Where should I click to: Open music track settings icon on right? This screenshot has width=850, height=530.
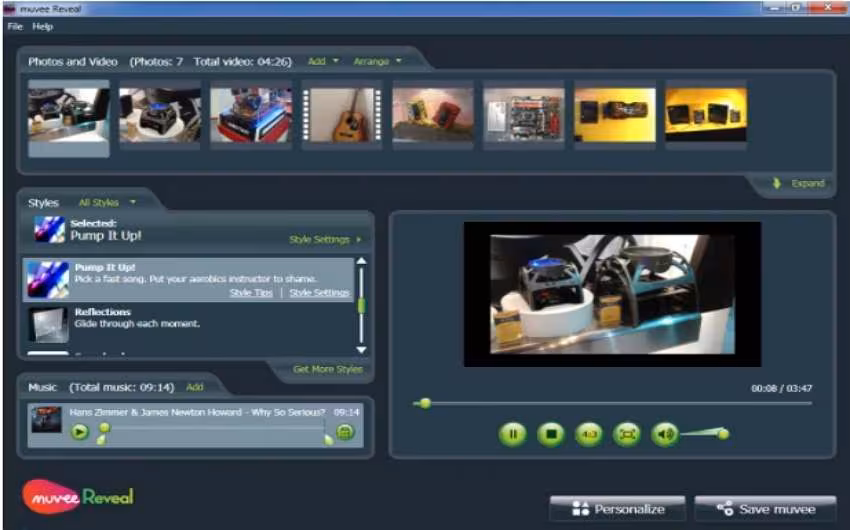(345, 432)
